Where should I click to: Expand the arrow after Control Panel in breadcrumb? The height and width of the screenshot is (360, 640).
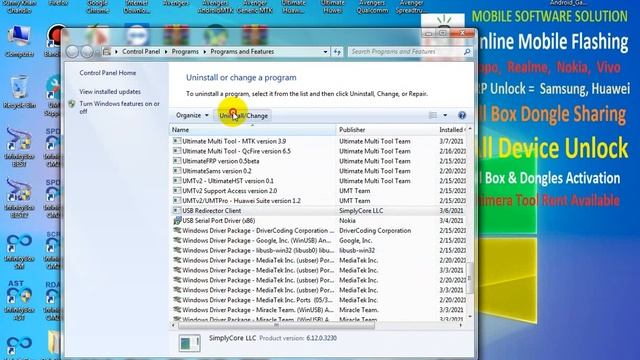[166, 52]
